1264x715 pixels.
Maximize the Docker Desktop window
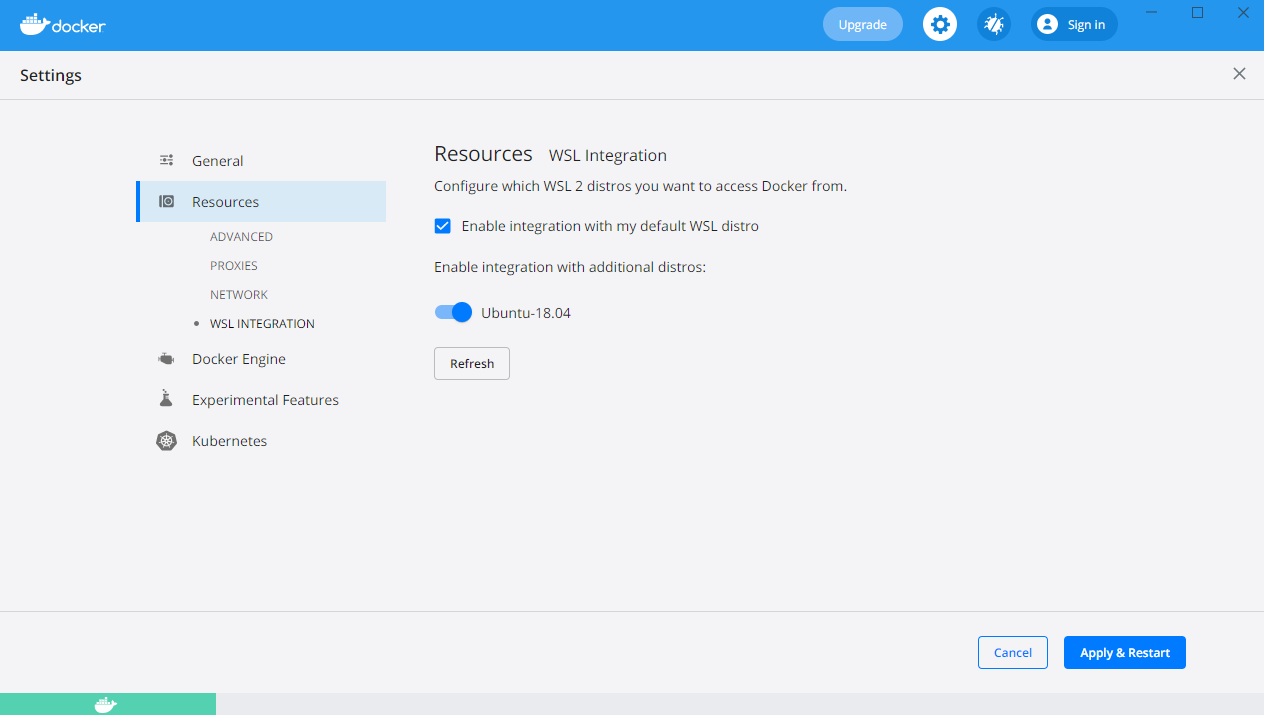(1198, 13)
